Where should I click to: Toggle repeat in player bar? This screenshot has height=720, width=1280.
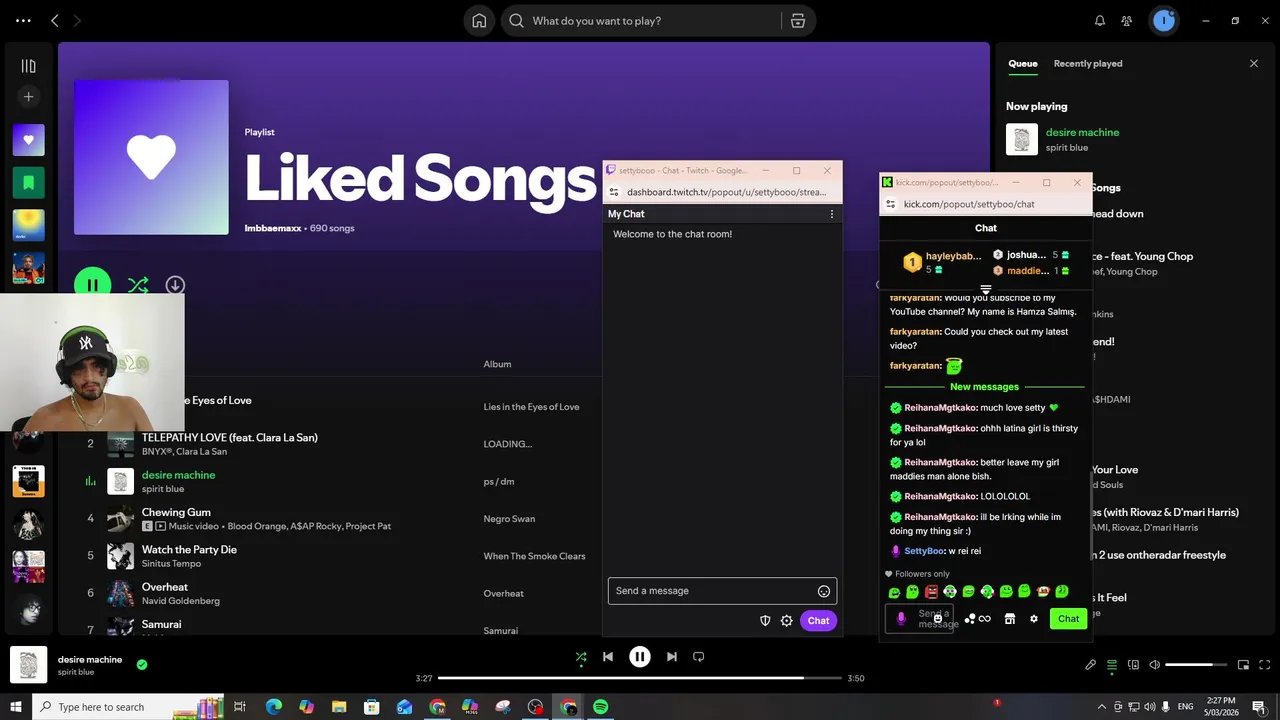click(699, 657)
